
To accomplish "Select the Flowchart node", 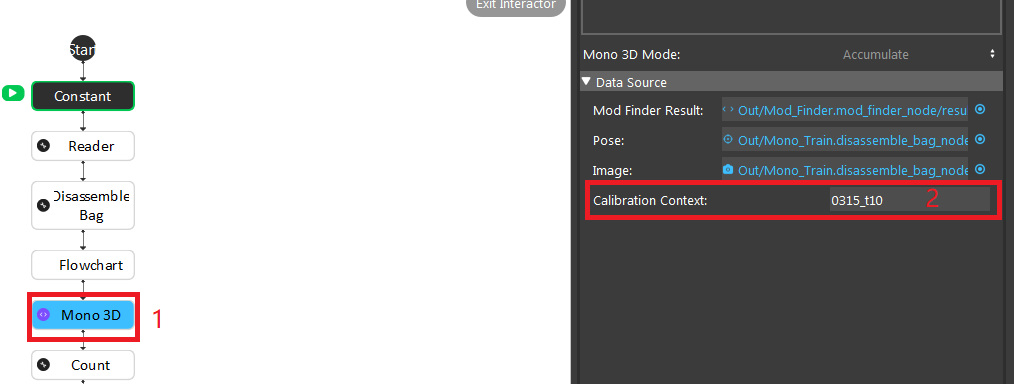I will [x=83, y=265].
